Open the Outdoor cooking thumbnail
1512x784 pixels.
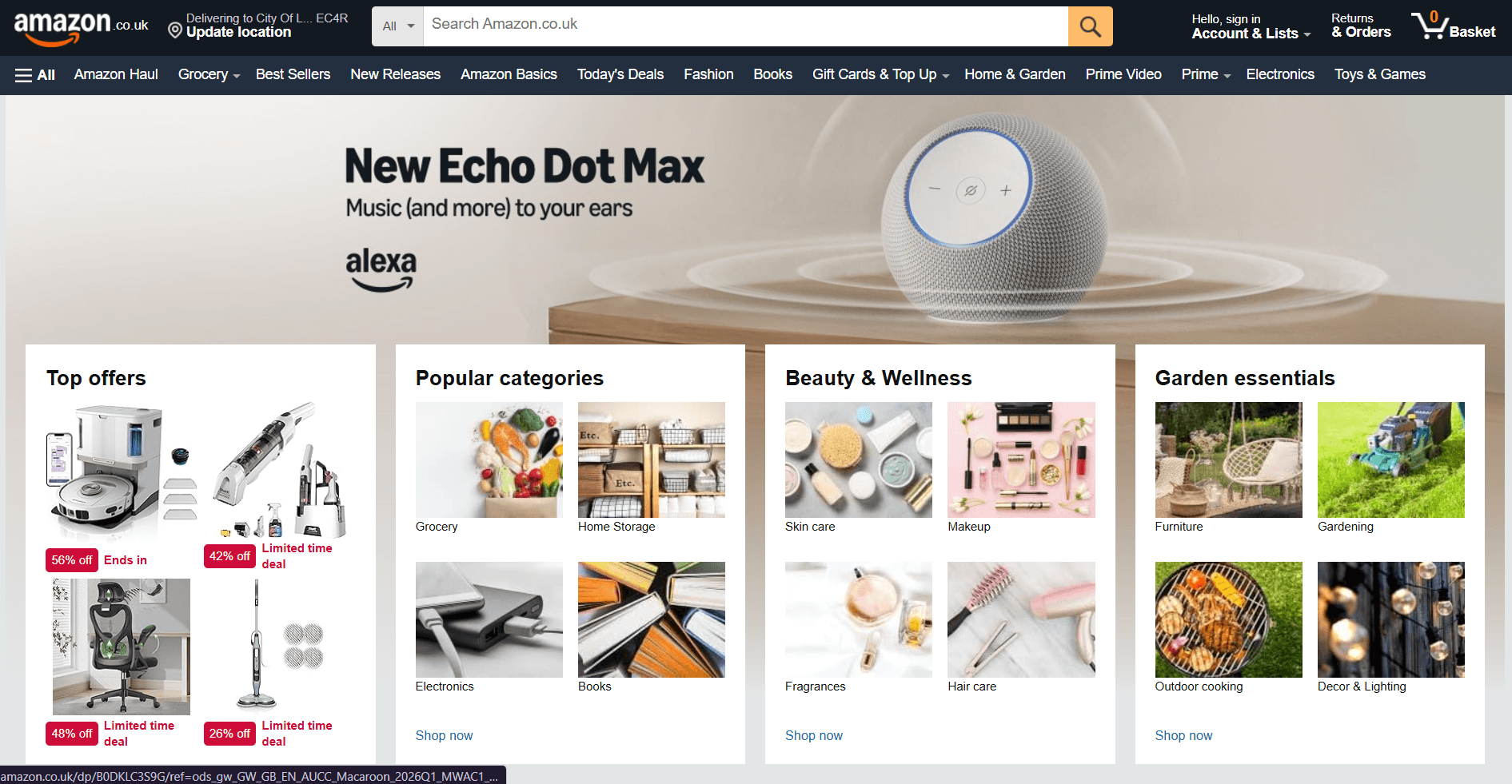1228,619
